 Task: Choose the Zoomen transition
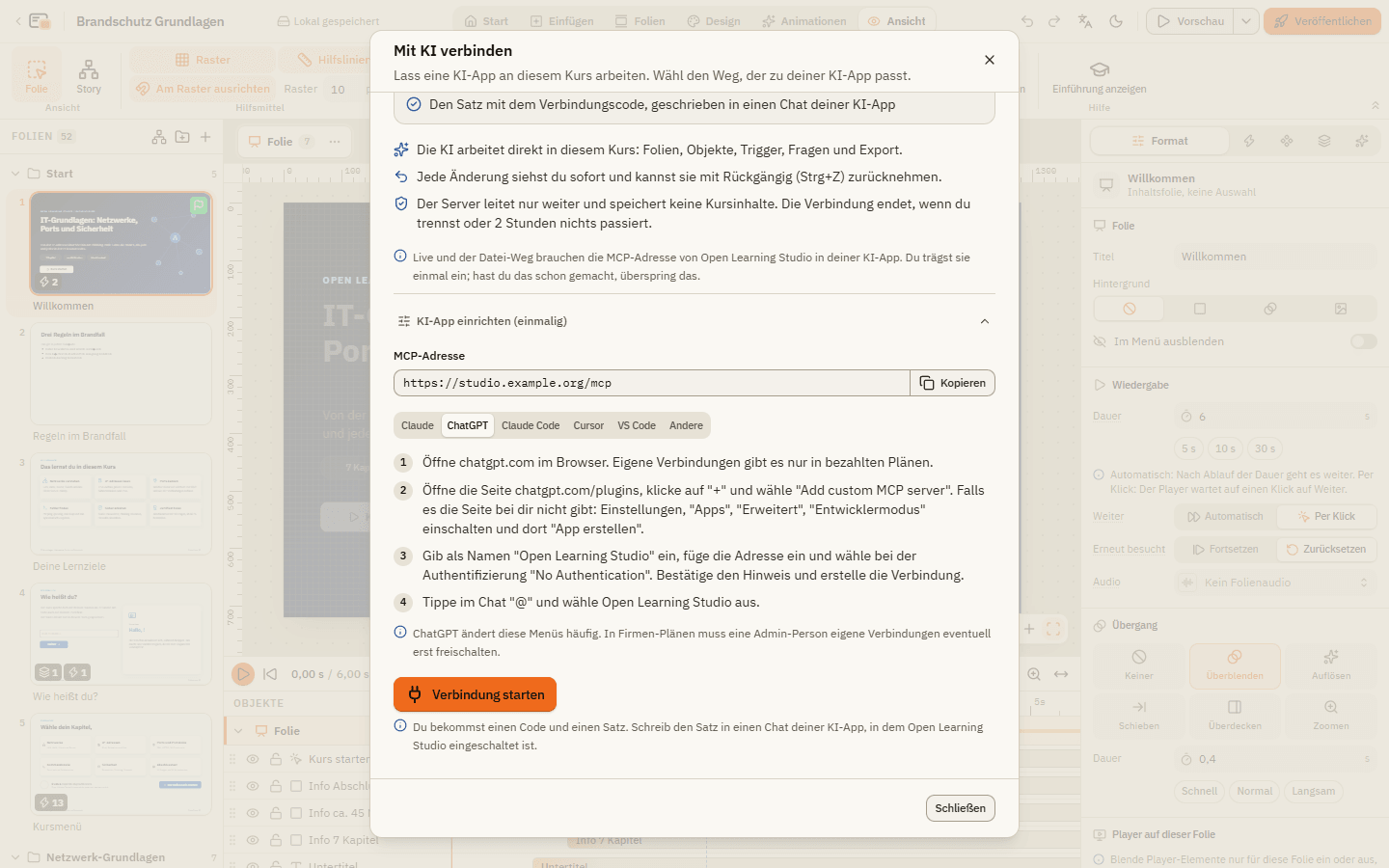[x=1331, y=716]
